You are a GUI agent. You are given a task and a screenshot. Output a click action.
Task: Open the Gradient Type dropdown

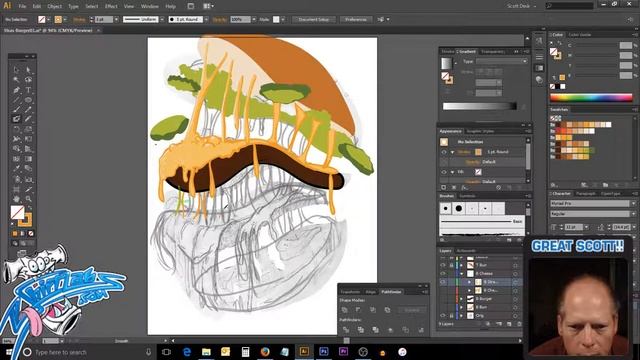[501, 61]
